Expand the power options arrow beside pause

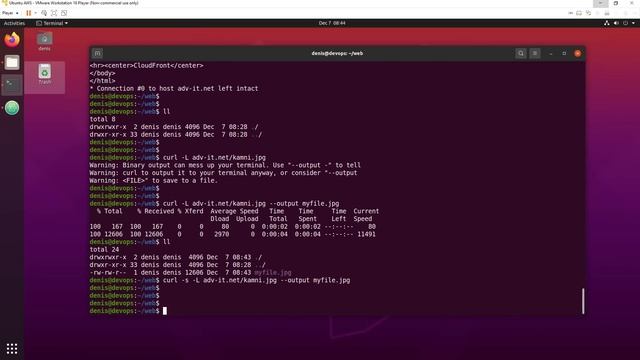pos(36,13)
